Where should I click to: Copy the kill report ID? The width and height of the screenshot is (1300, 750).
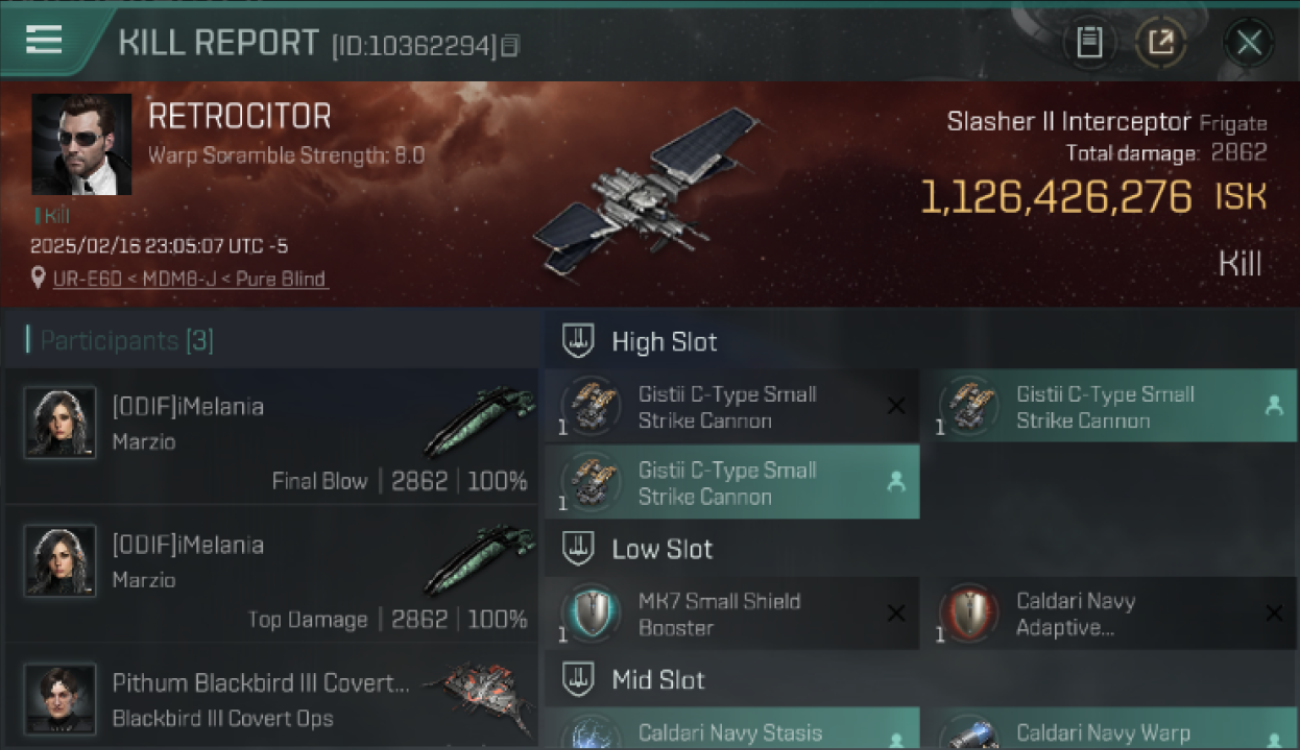pos(510,45)
